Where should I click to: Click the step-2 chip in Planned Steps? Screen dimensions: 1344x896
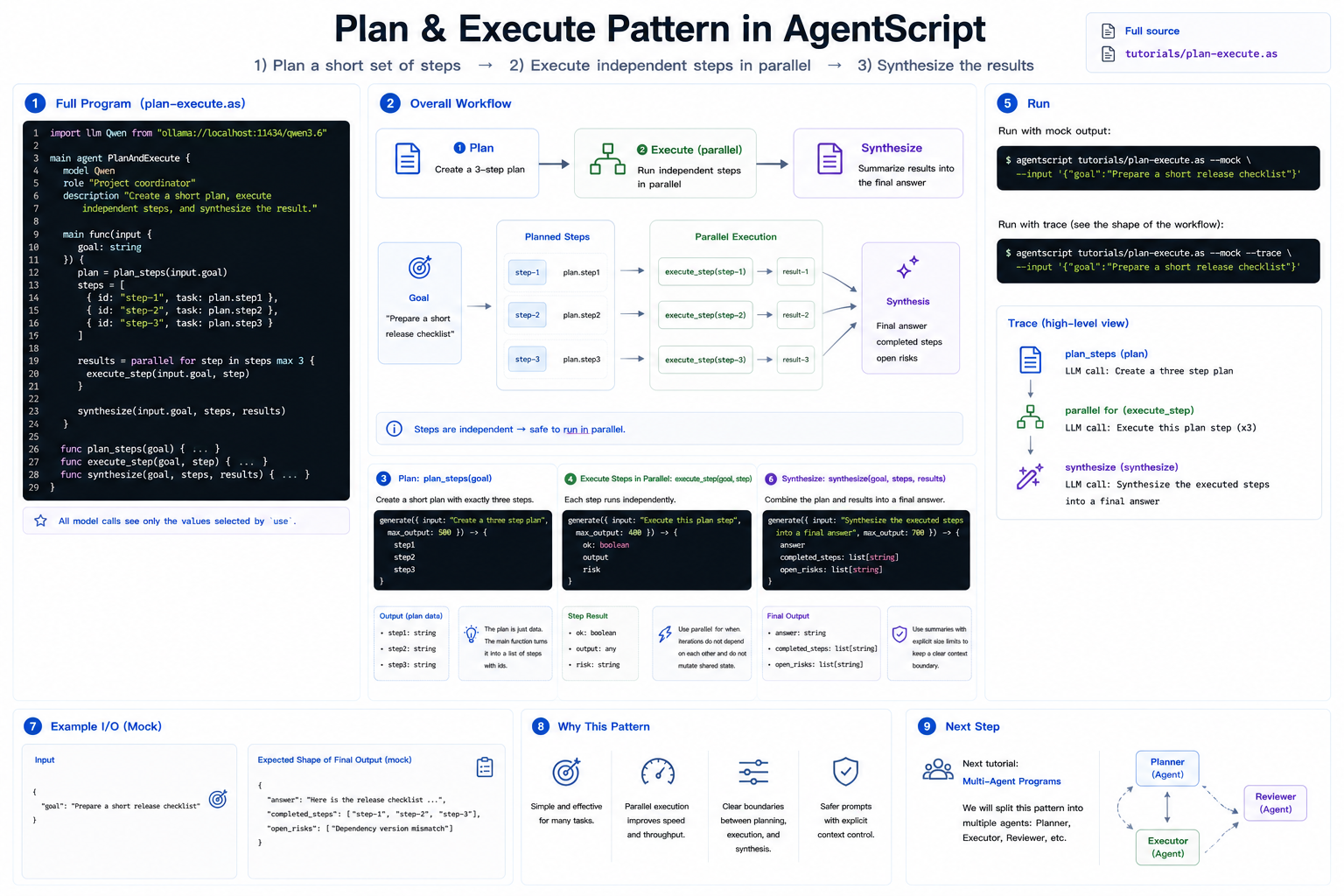click(527, 315)
